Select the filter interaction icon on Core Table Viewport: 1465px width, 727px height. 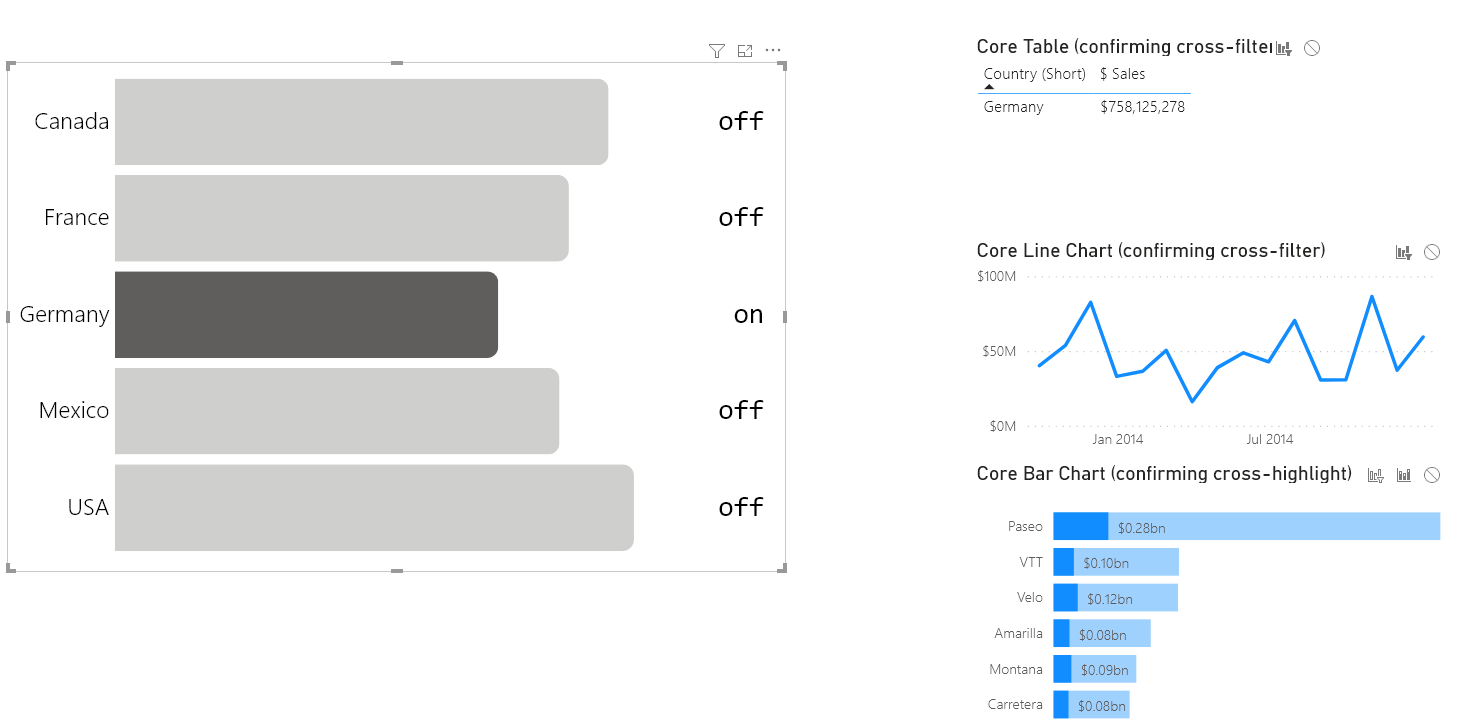click(x=1283, y=47)
